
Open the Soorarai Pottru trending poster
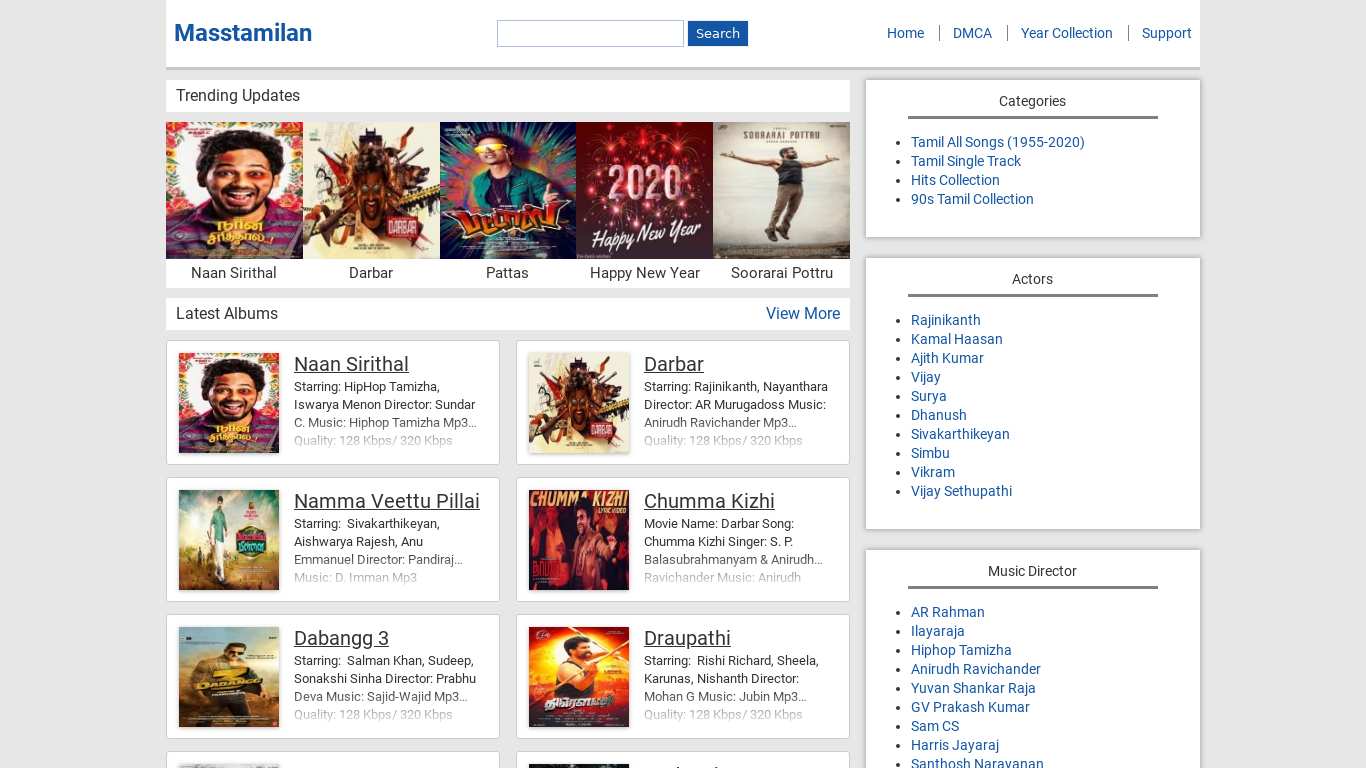click(782, 190)
